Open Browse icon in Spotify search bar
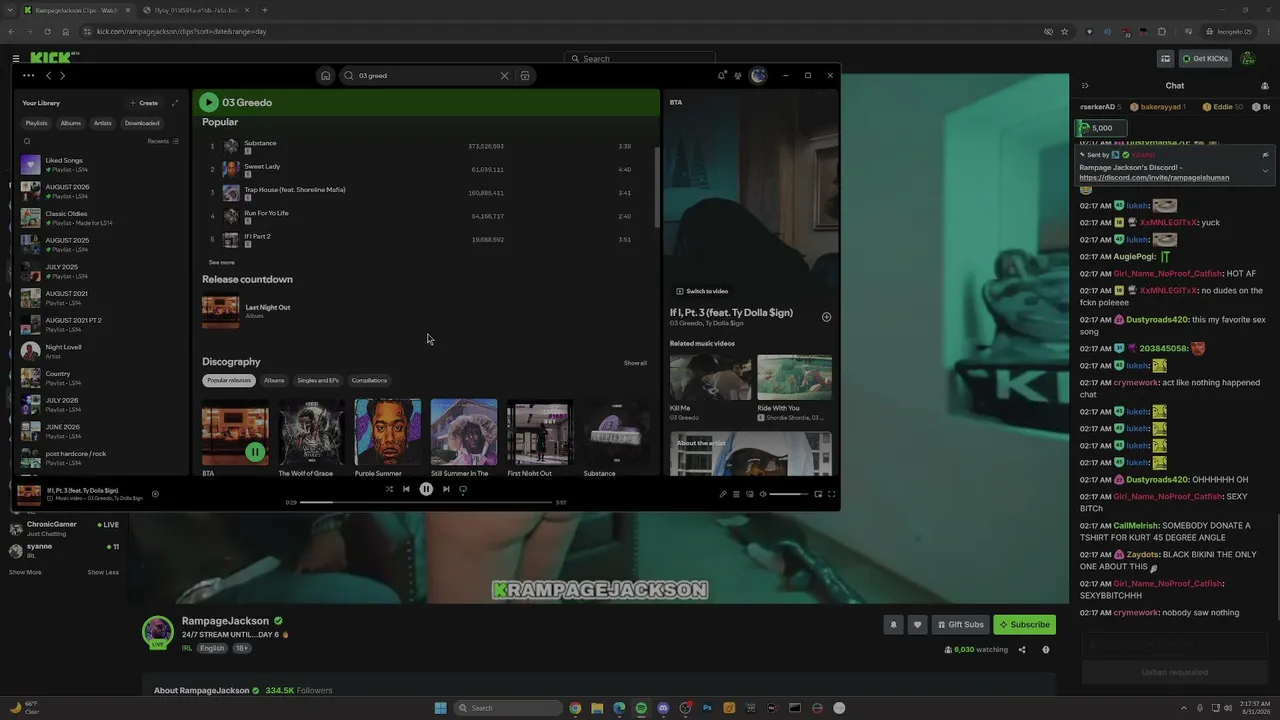This screenshot has width=1280, height=720. pos(525,76)
